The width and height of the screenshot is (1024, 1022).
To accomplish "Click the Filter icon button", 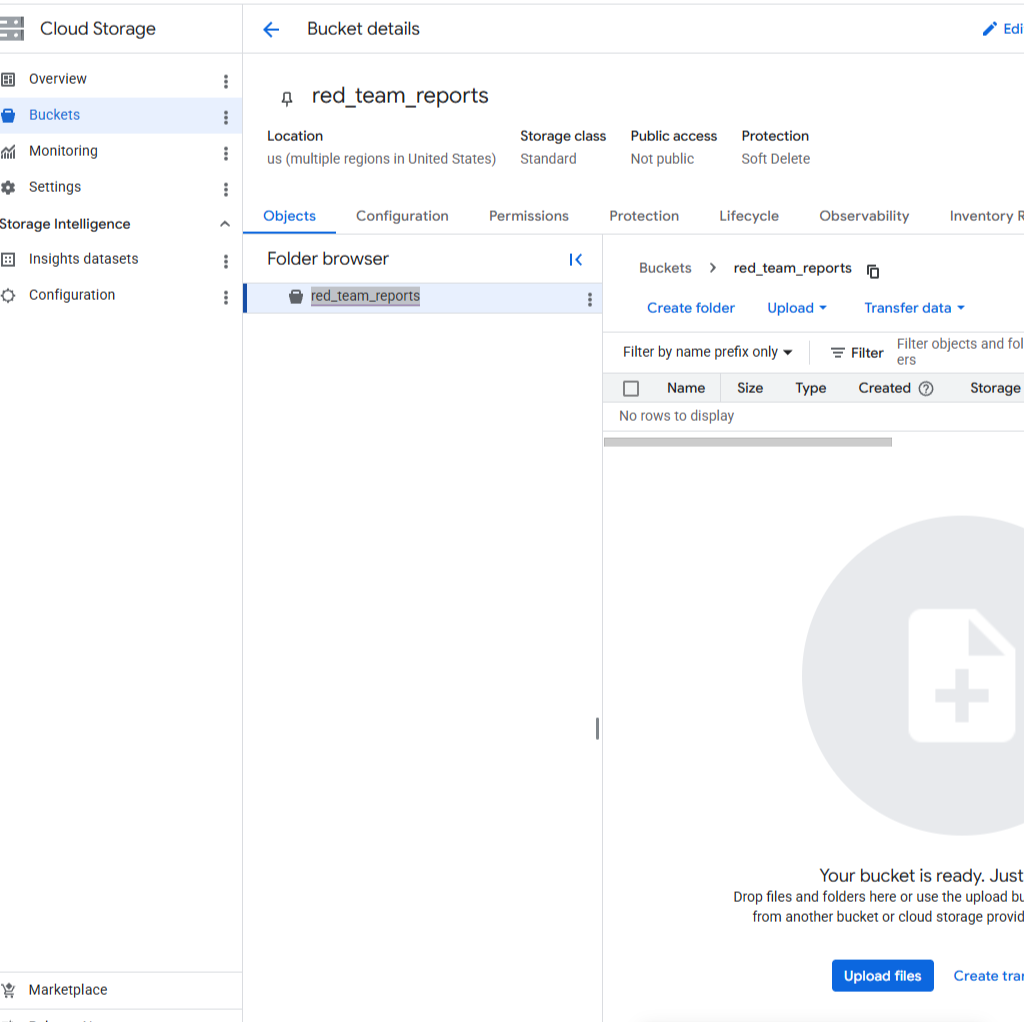I will coord(857,353).
